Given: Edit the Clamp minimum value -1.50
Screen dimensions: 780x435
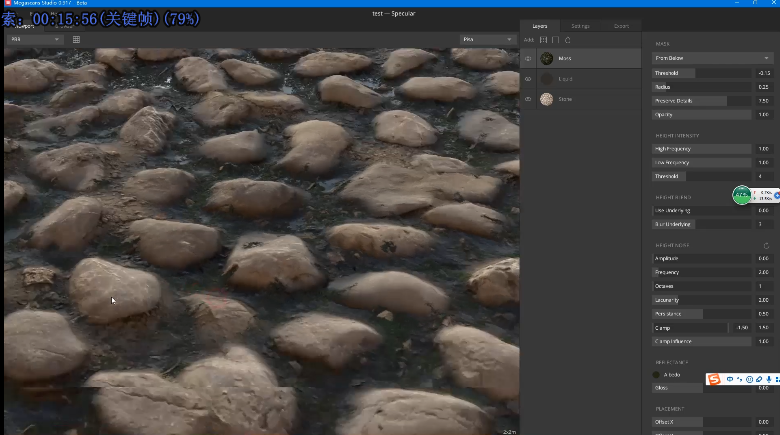Looking at the screenshot, I should pos(742,328).
